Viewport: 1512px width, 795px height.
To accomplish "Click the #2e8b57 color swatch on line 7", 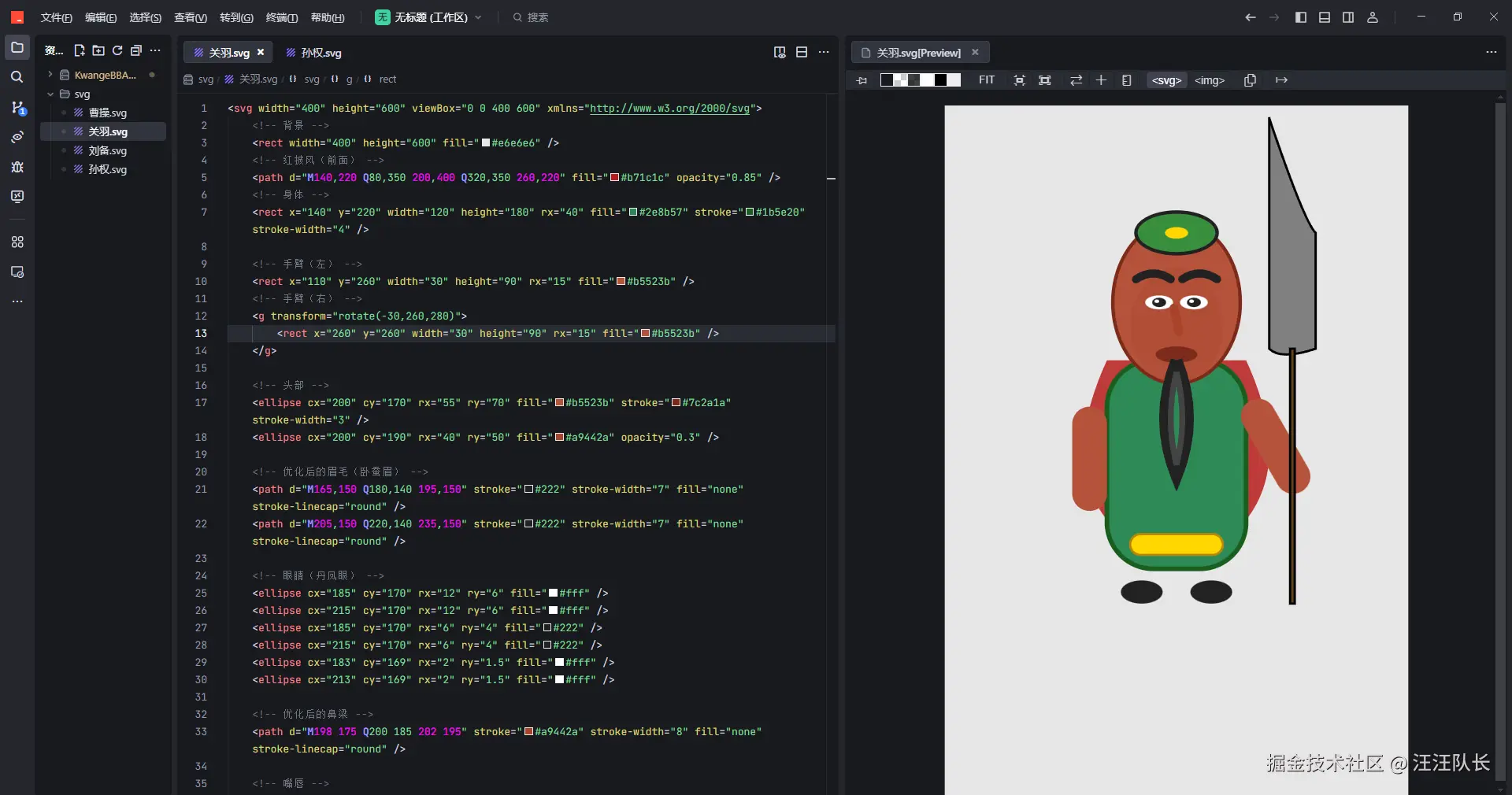I will click(633, 213).
